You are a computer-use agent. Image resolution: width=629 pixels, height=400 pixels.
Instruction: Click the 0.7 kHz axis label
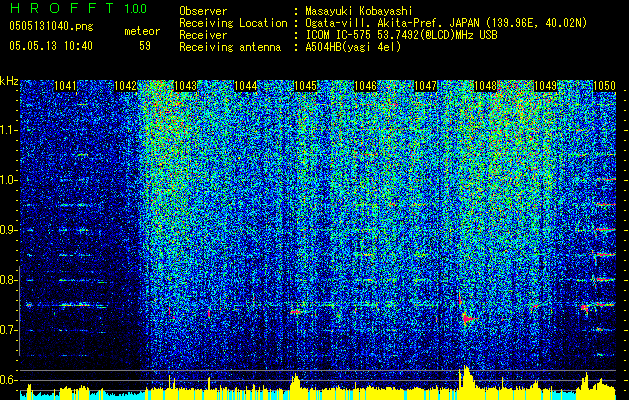[7, 330]
